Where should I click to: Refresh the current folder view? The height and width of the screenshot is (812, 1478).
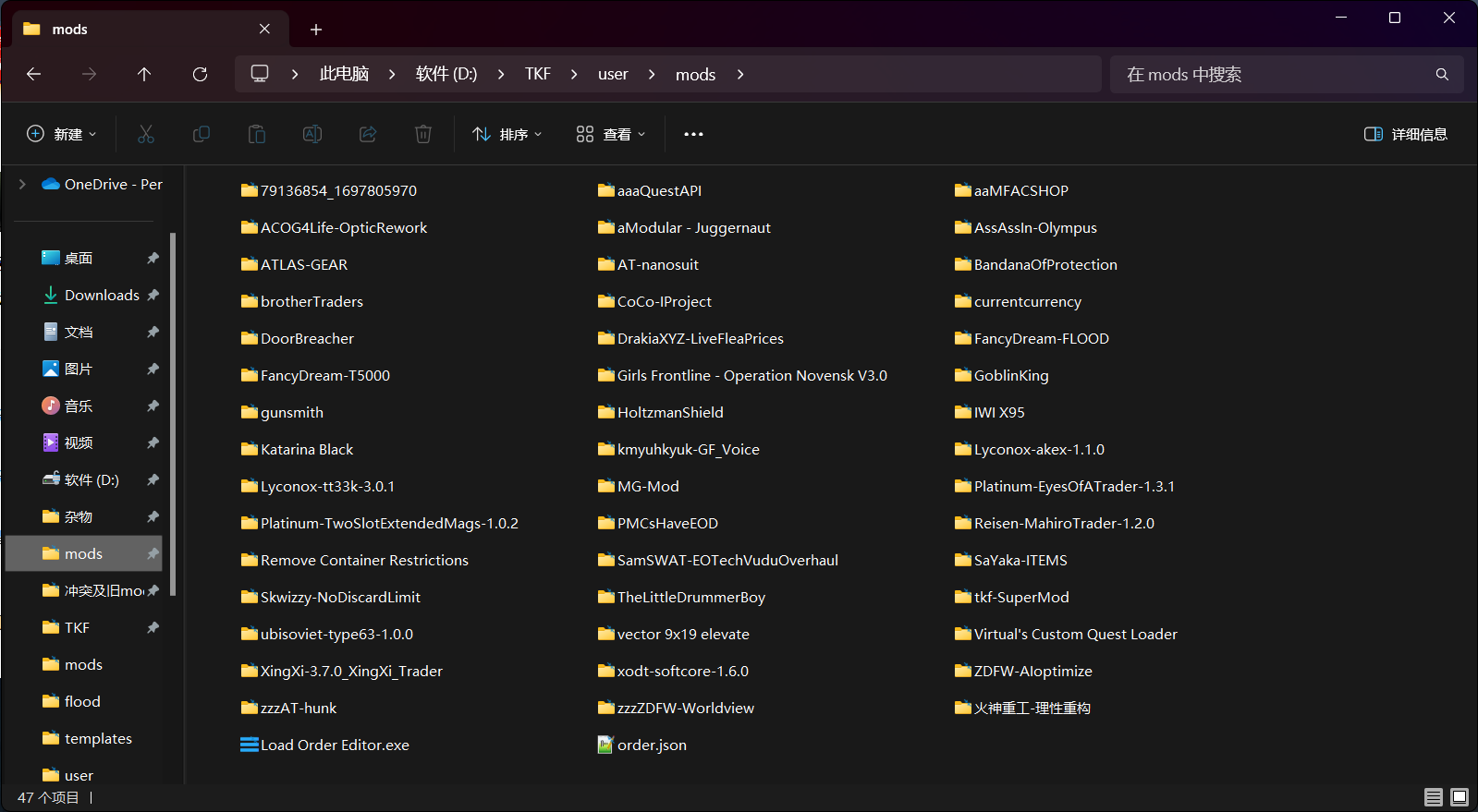(x=200, y=75)
